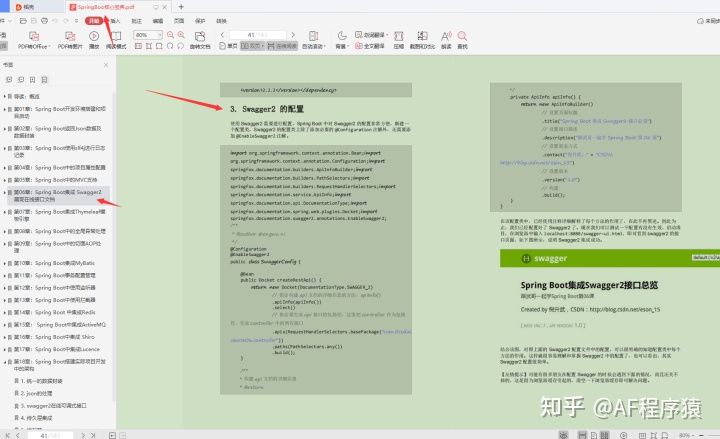This screenshot has width=720, height=439.
Task: Click status bar page number field
Action: (x=51, y=435)
